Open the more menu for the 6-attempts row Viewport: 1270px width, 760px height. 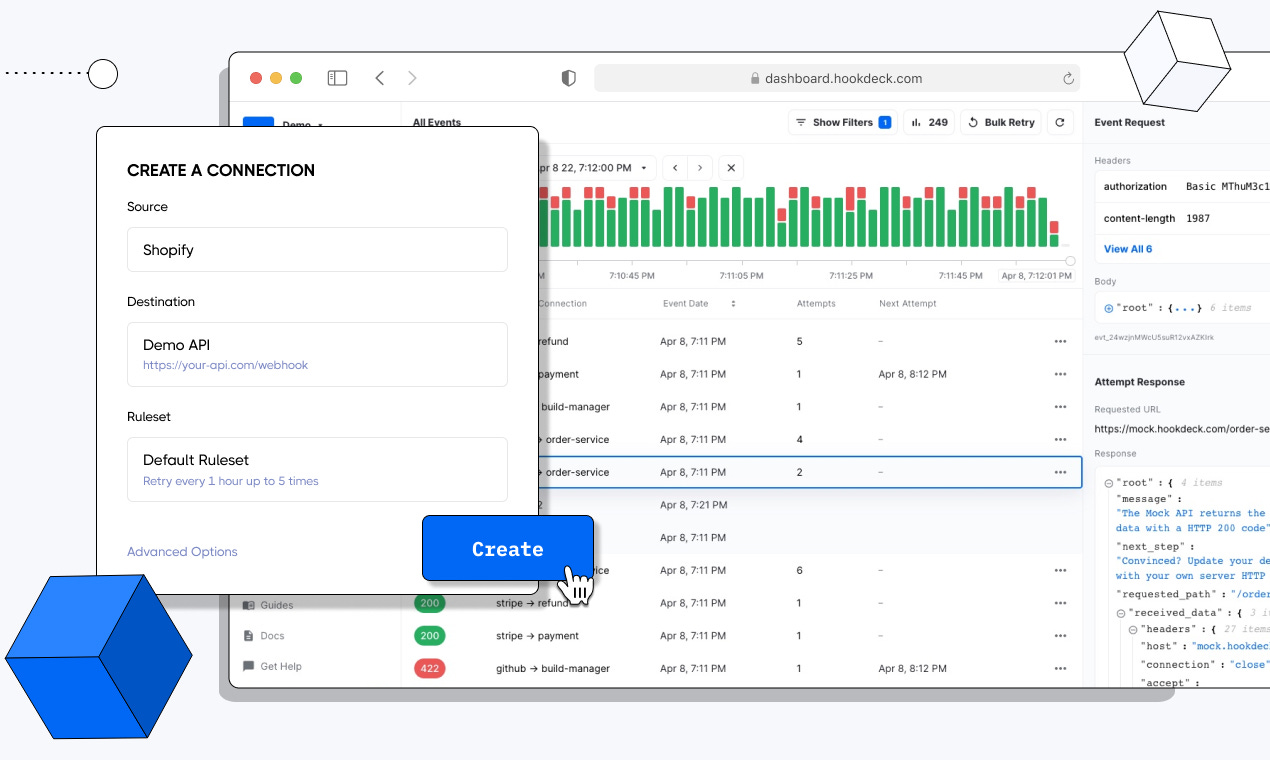1060,570
